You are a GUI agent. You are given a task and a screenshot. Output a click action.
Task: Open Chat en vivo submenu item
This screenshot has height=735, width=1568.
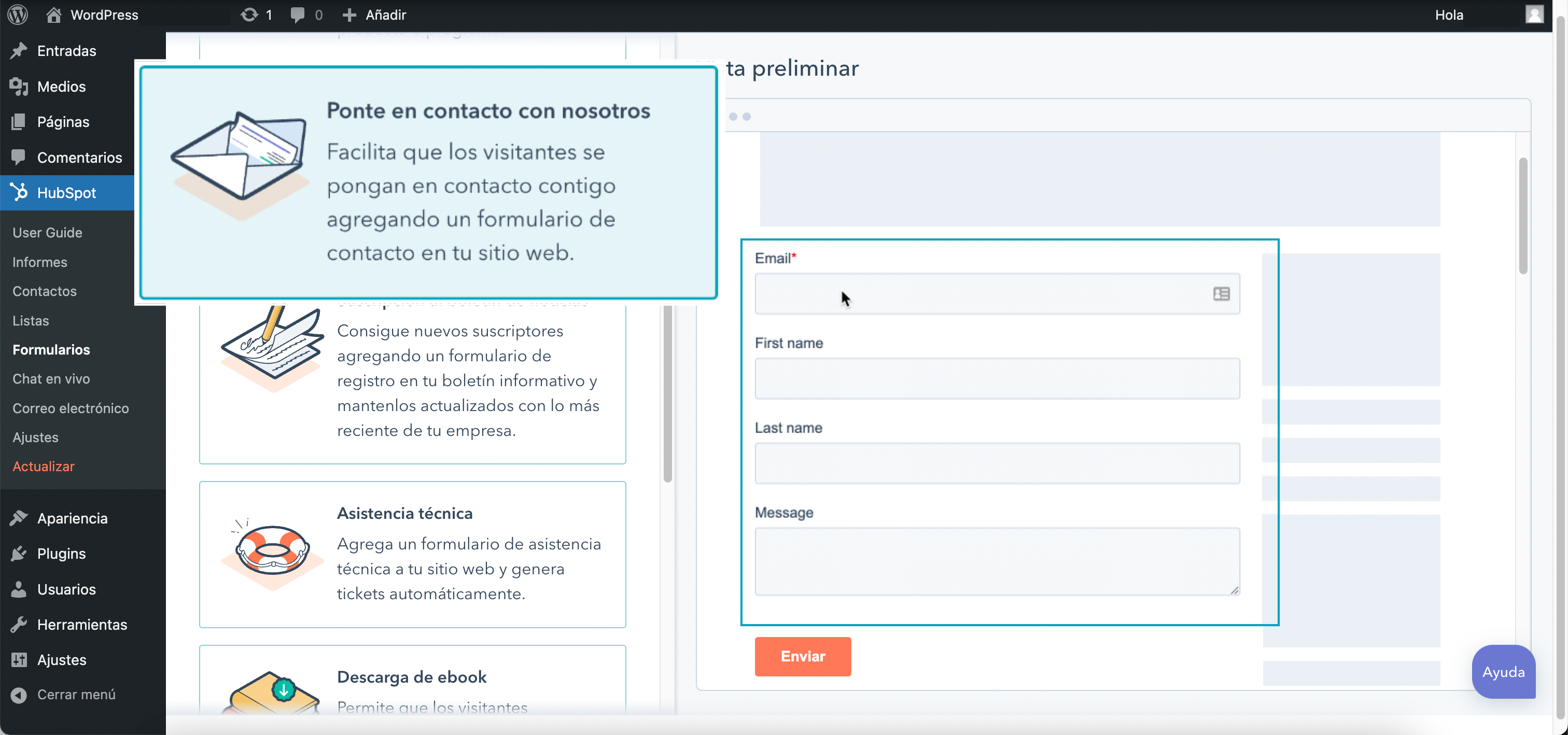point(51,378)
